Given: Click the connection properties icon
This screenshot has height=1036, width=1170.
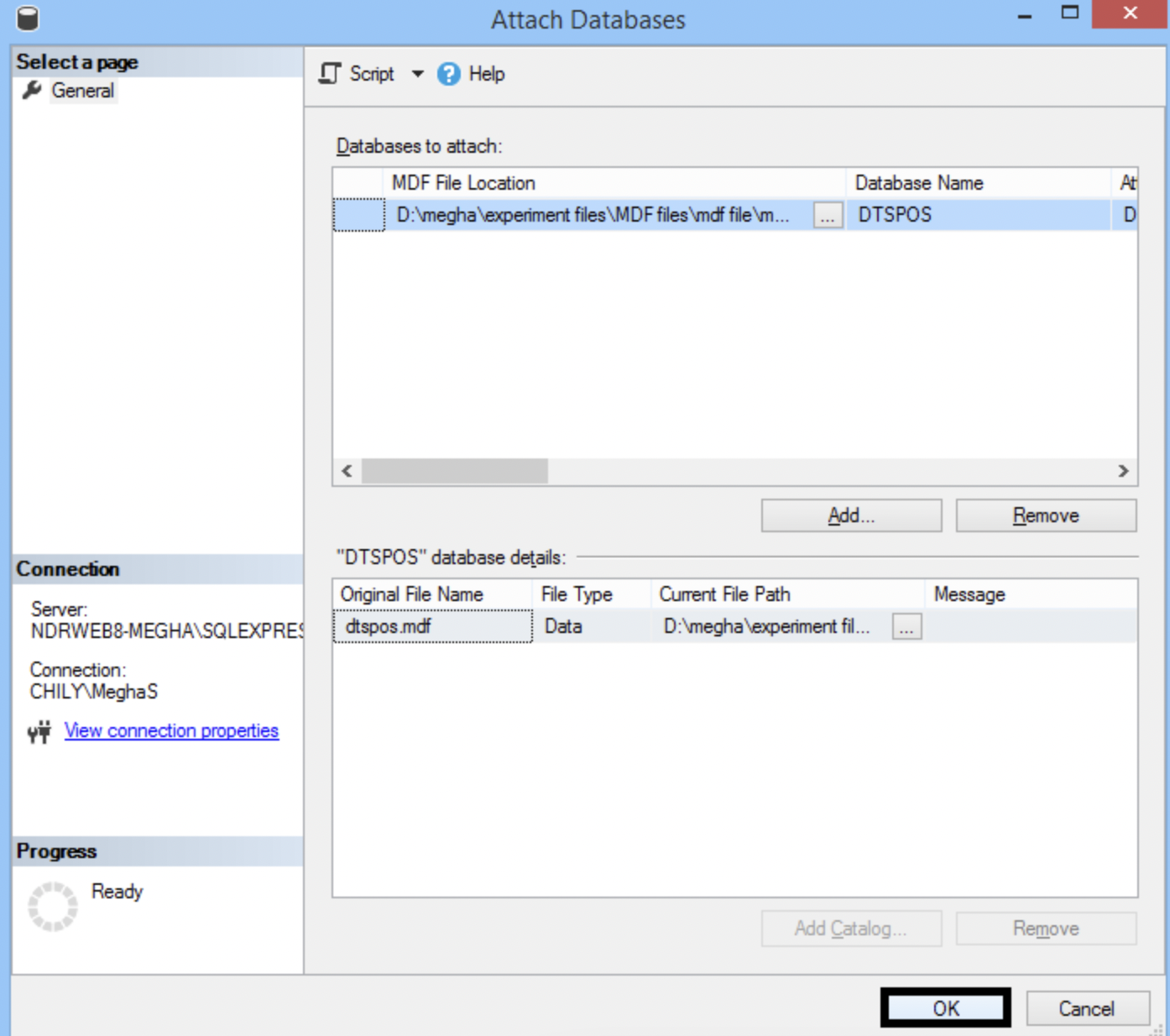Looking at the screenshot, I should tap(39, 731).
